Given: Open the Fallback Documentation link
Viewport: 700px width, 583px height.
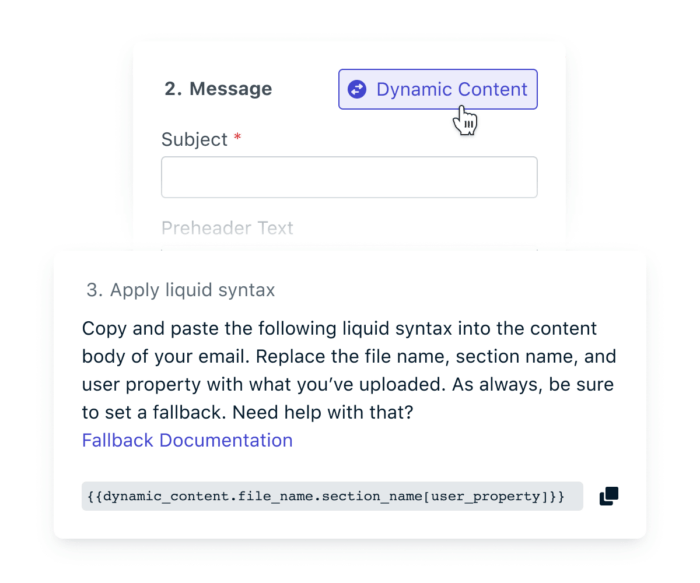Looking at the screenshot, I should 187,440.
